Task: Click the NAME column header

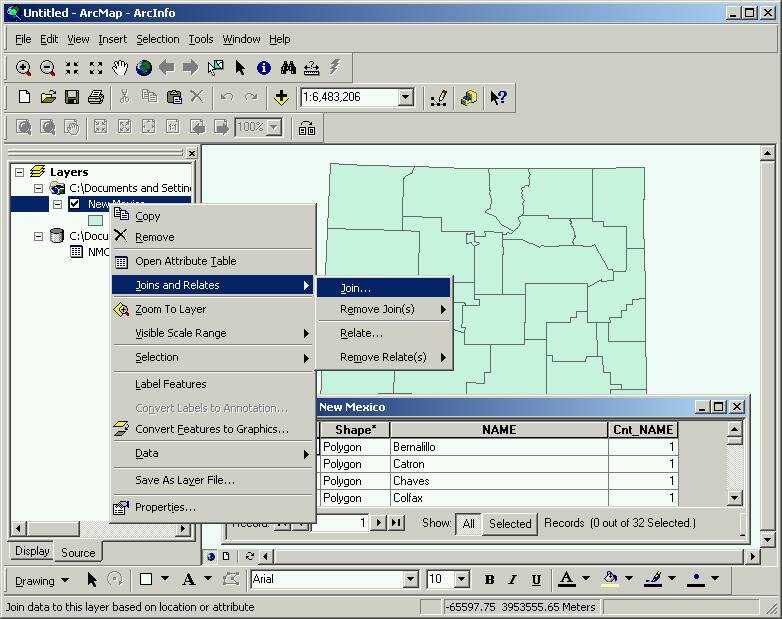Action: tap(499, 430)
